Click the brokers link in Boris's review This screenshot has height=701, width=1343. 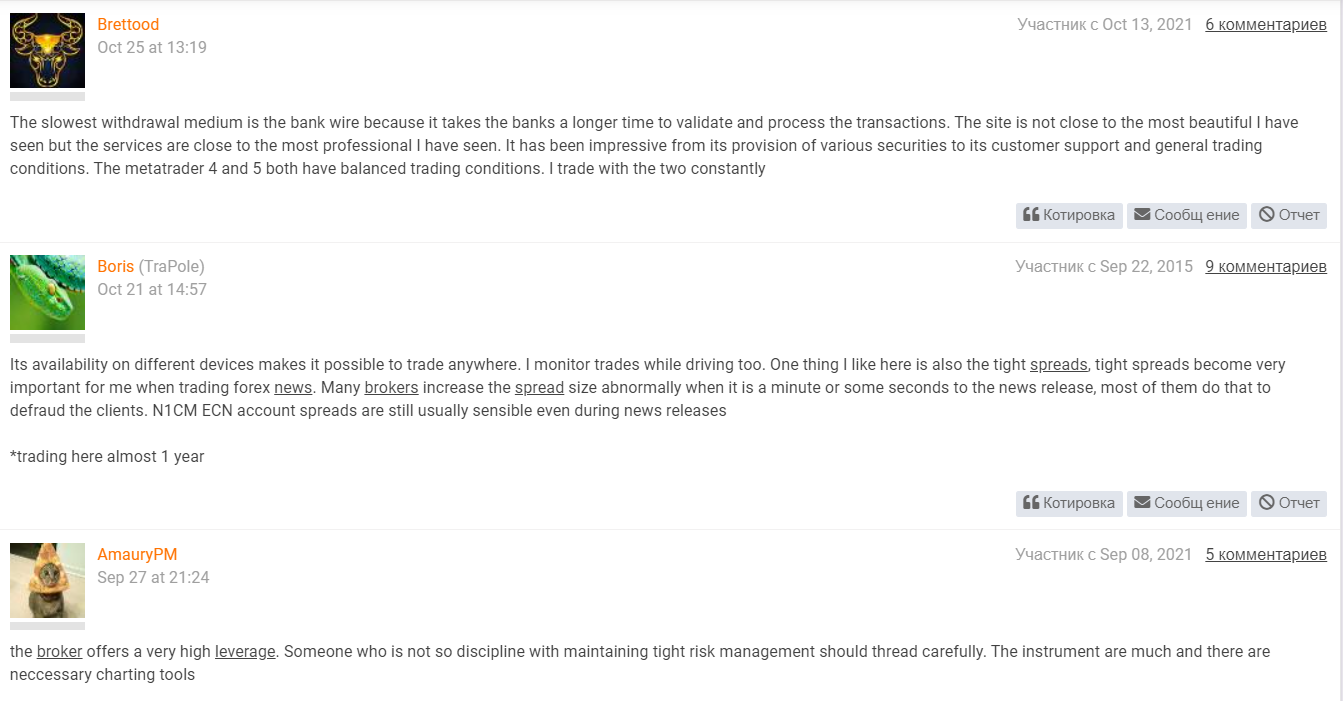pos(390,388)
